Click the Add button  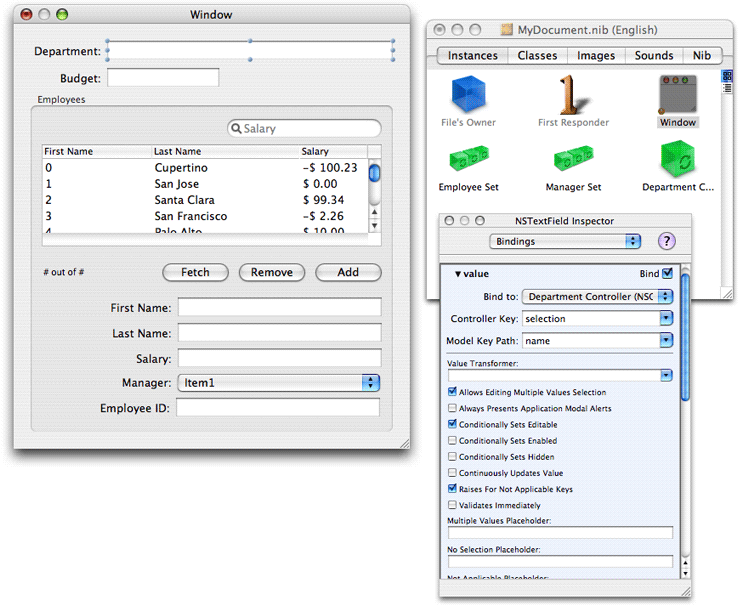click(348, 272)
